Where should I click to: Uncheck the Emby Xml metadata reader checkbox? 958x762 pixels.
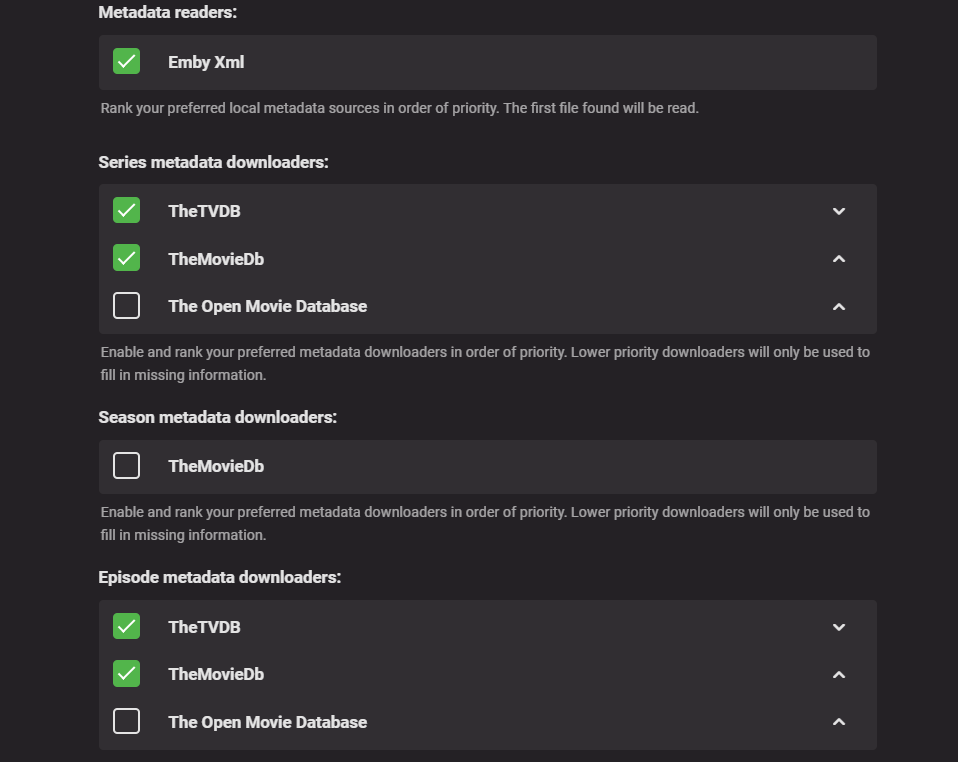[x=127, y=62]
